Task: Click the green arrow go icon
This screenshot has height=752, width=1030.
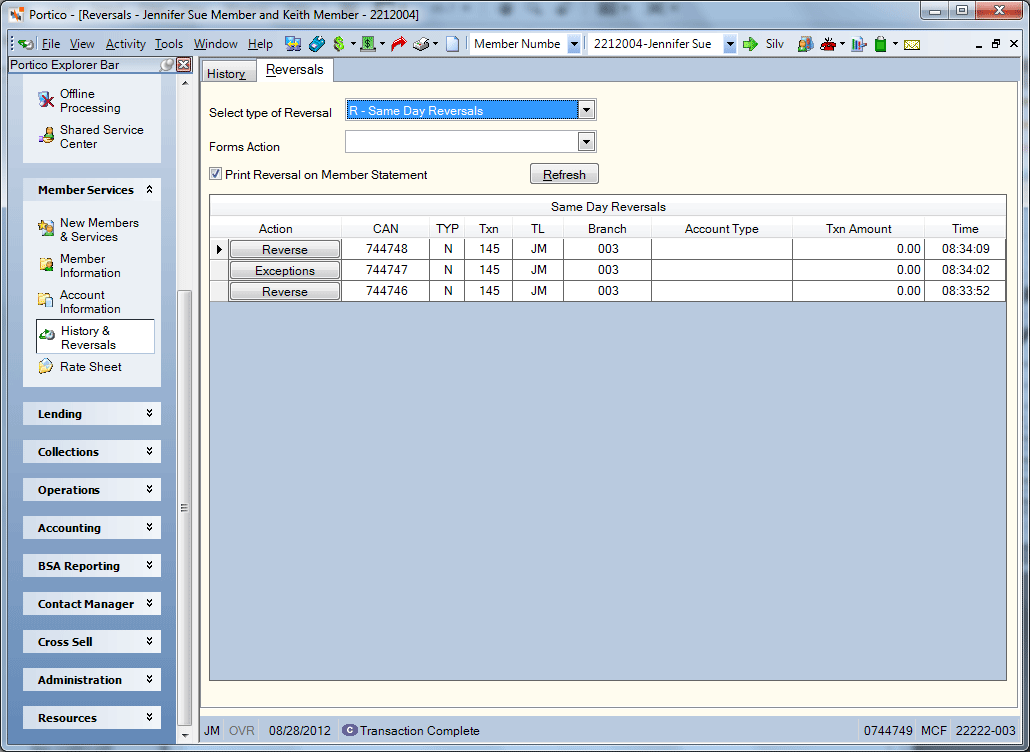Action: coord(750,44)
